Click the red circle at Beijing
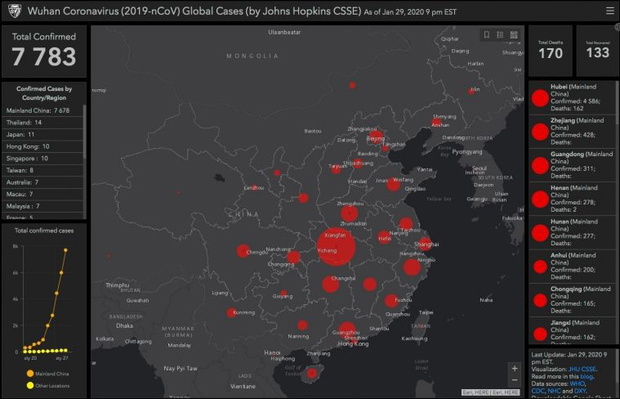 click(375, 137)
